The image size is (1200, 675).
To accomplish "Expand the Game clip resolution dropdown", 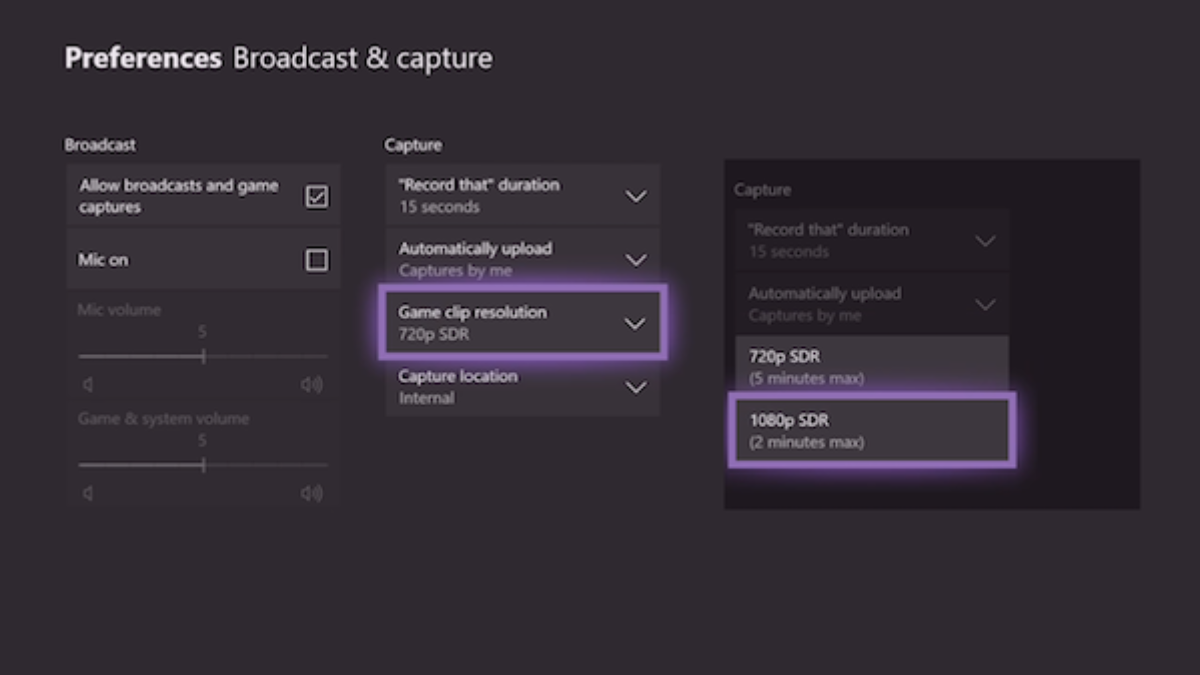I will (x=635, y=323).
